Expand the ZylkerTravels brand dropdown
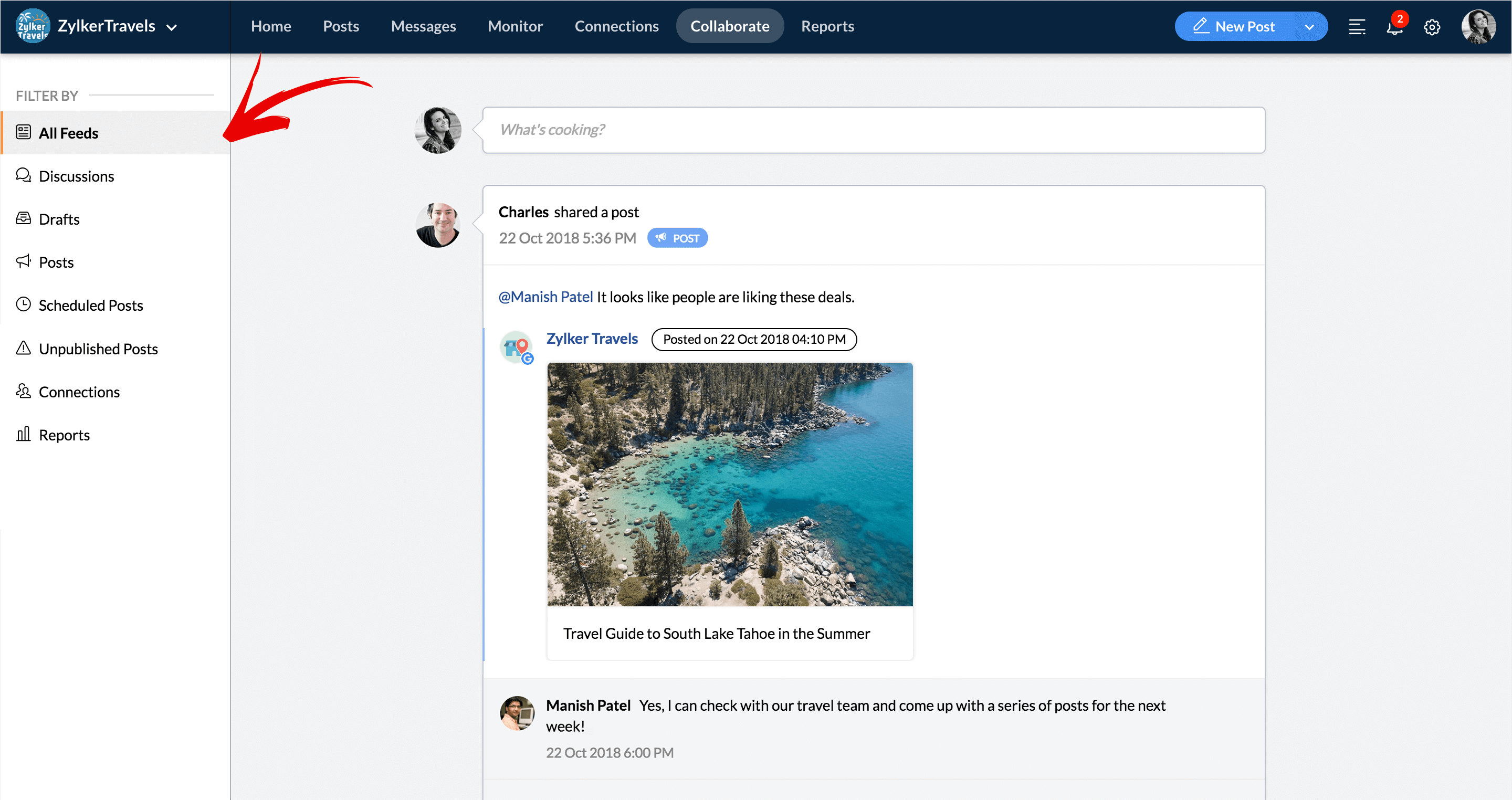Image resolution: width=1512 pixels, height=800 pixels. (171, 27)
